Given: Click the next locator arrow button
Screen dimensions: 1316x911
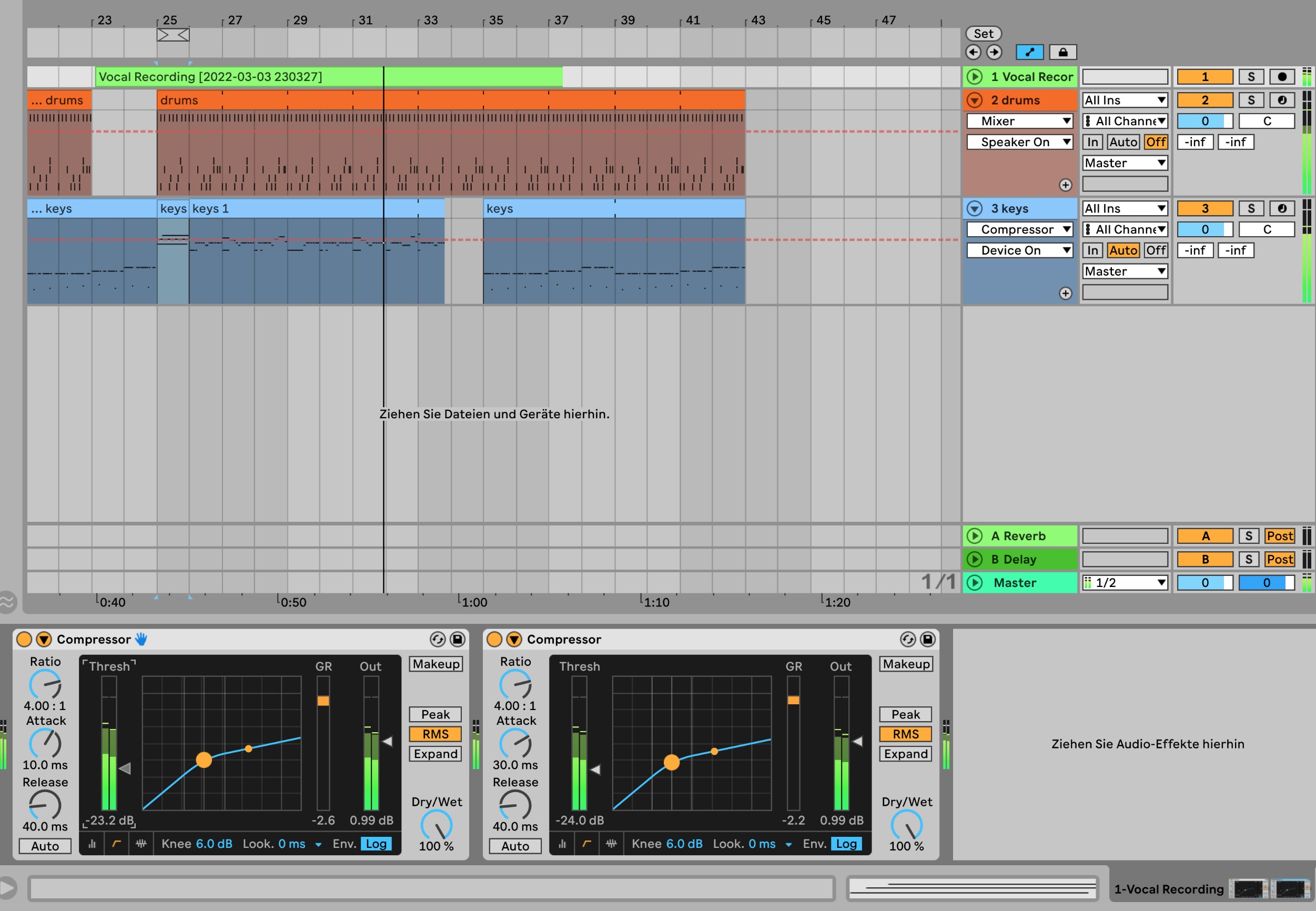Looking at the screenshot, I should coord(994,52).
